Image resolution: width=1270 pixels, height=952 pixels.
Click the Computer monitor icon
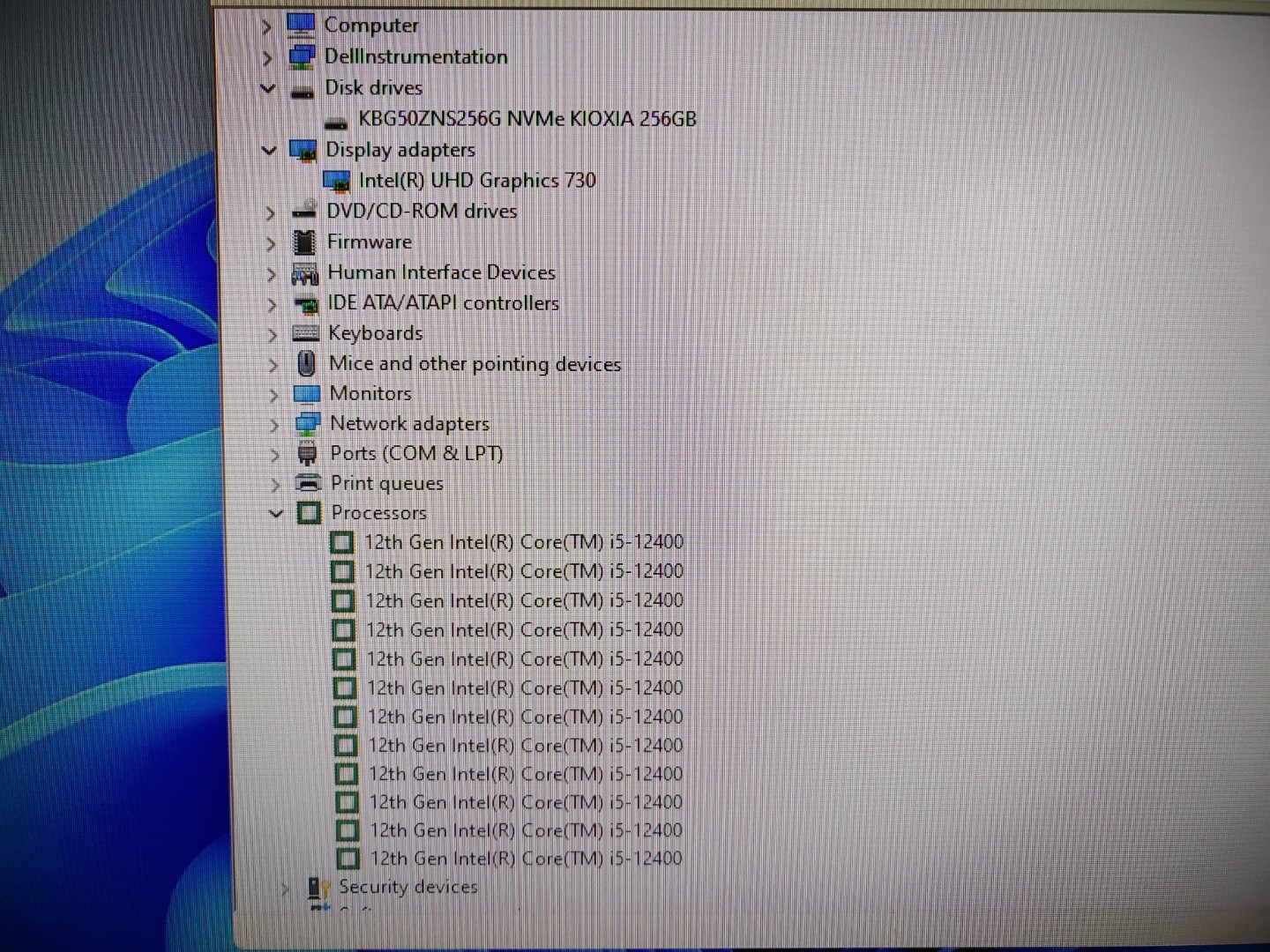click(300, 26)
